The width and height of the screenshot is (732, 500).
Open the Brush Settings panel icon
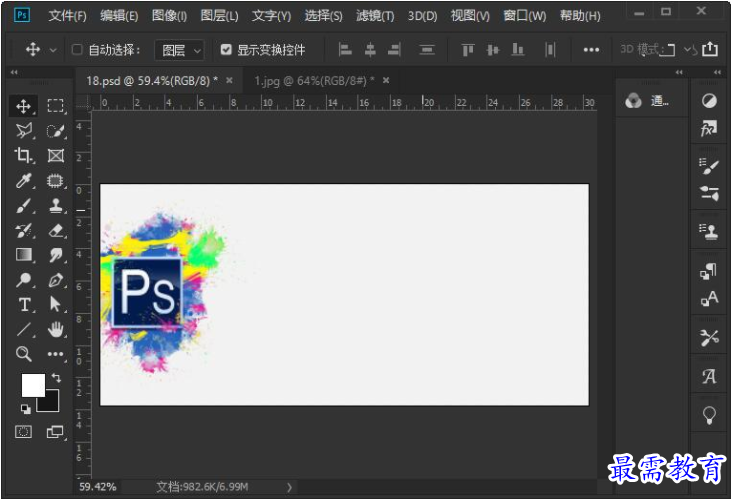coord(709,166)
